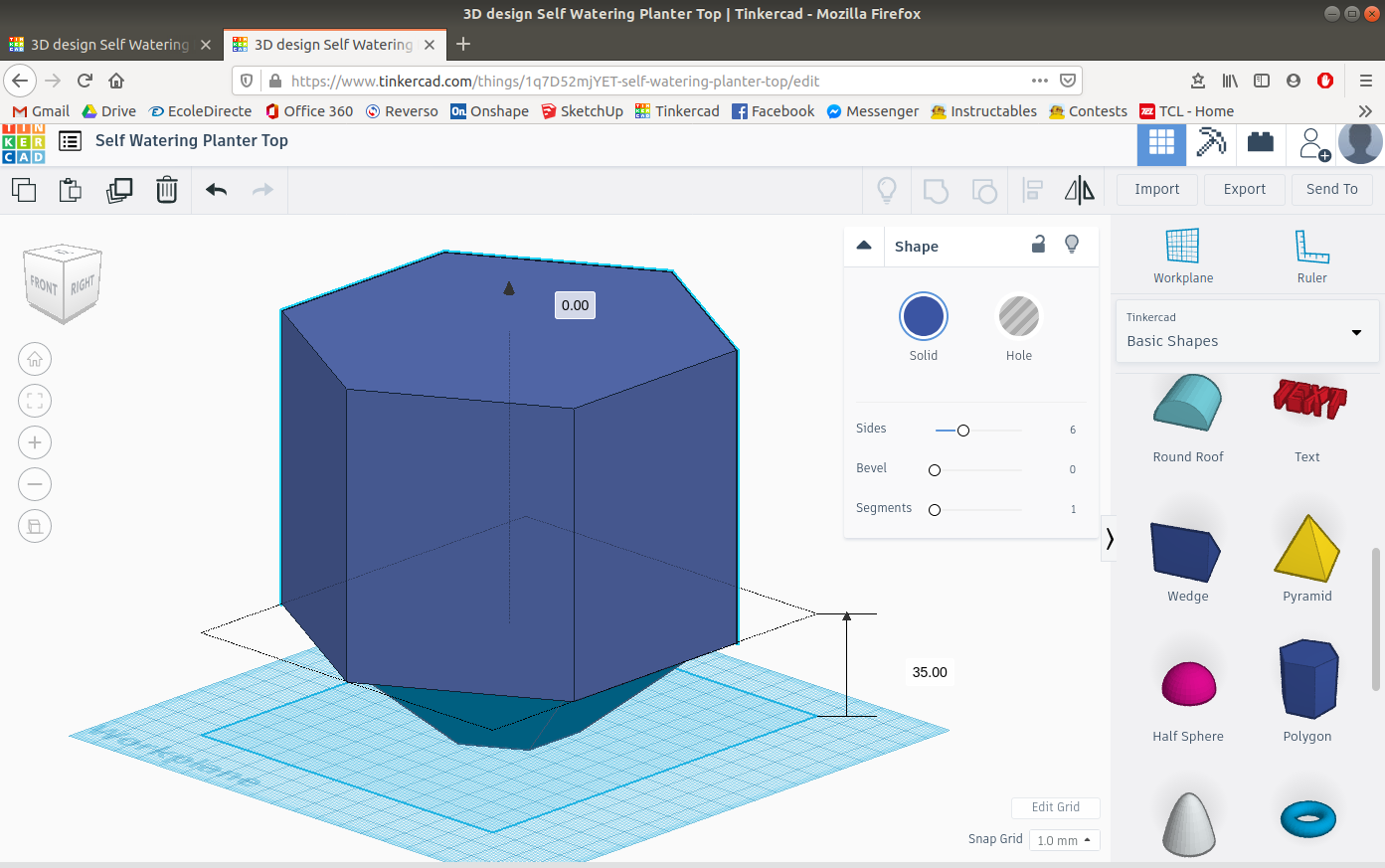
Task: Click the Send To button
Action: coord(1332,189)
